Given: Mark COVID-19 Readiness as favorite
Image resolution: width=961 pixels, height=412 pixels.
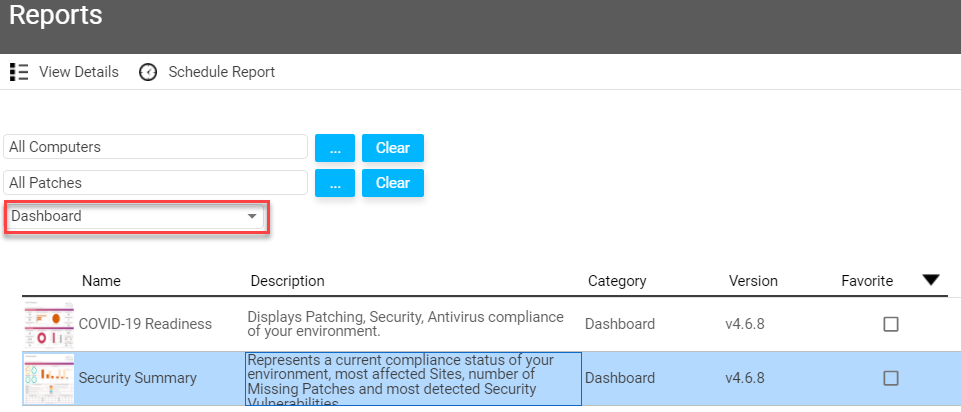Looking at the screenshot, I should (x=891, y=324).
